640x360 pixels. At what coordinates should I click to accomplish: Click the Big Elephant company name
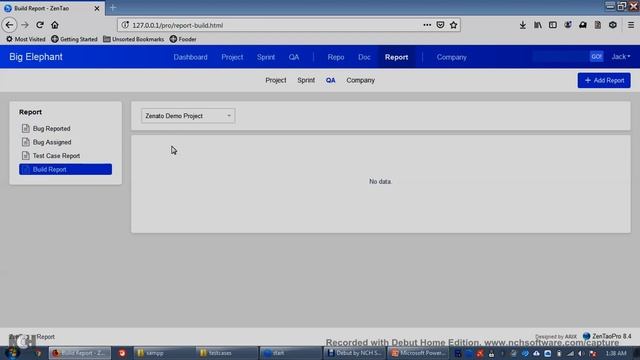[x=36, y=57]
